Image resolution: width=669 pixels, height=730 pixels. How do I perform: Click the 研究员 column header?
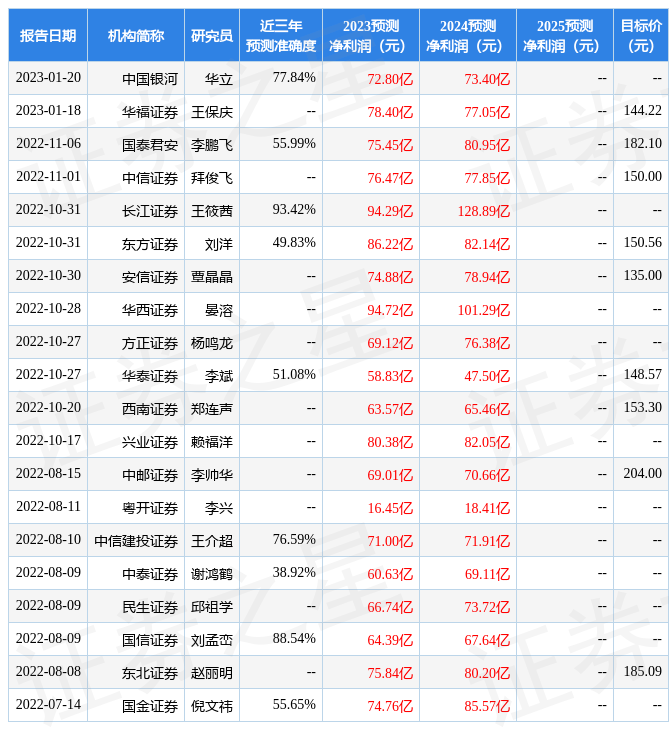click(x=212, y=35)
